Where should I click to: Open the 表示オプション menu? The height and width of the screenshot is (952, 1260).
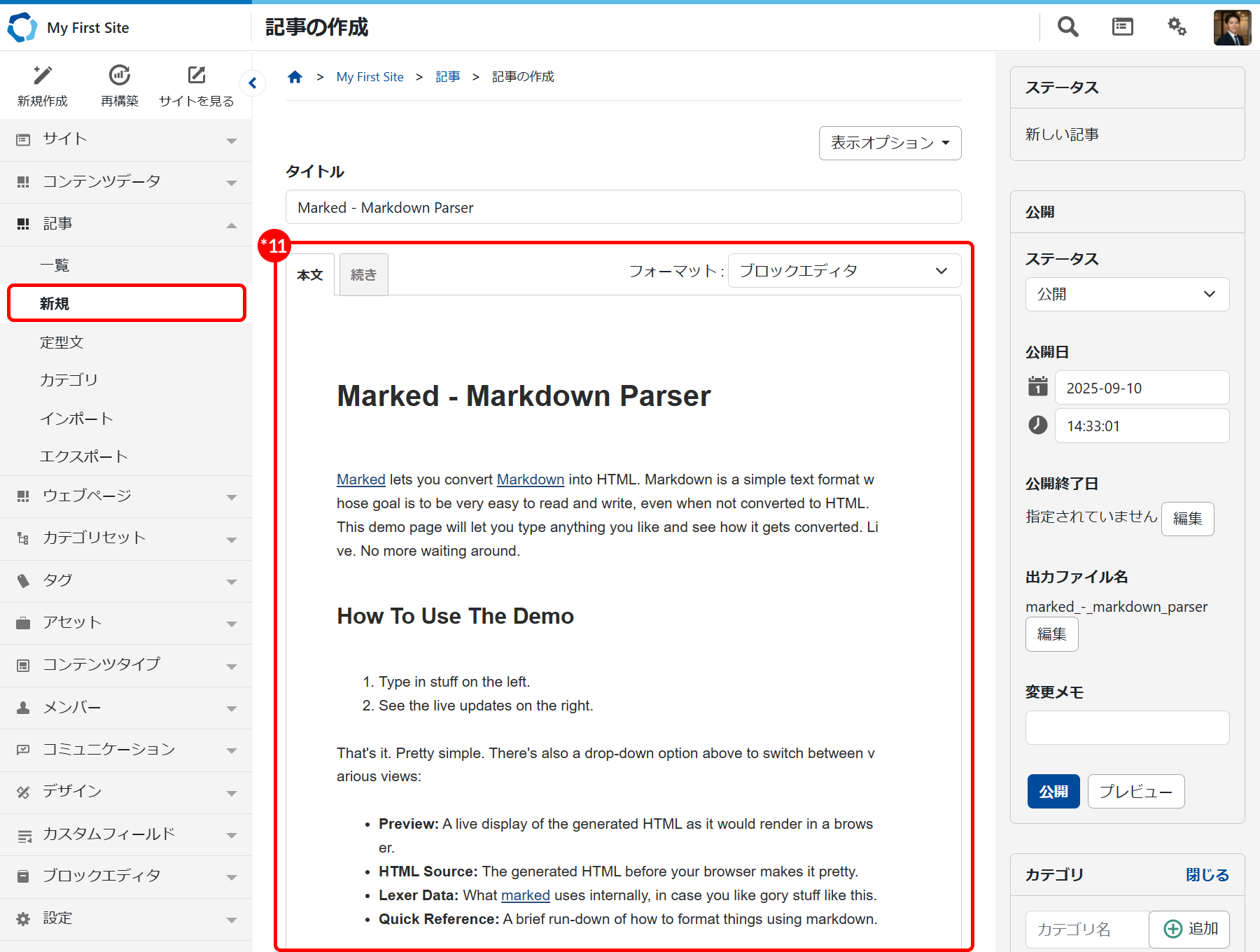[890, 143]
